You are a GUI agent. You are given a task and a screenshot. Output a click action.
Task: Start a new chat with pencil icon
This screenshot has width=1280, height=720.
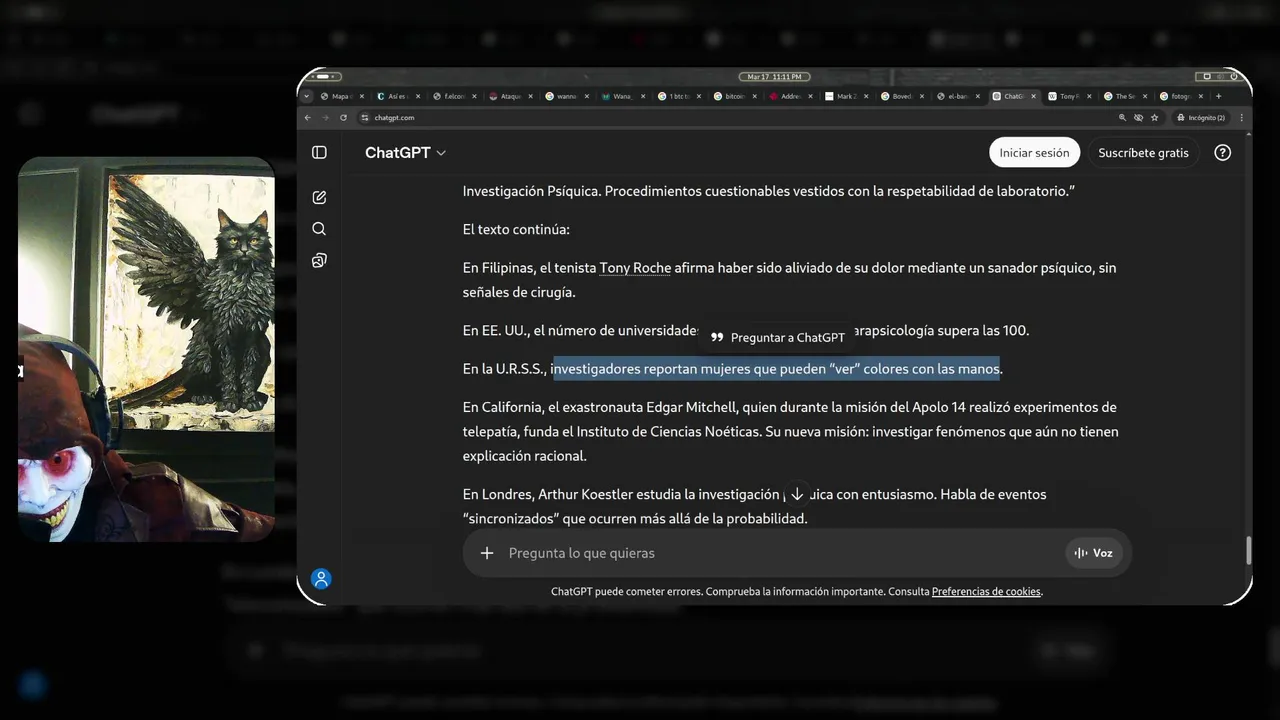pos(319,197)
